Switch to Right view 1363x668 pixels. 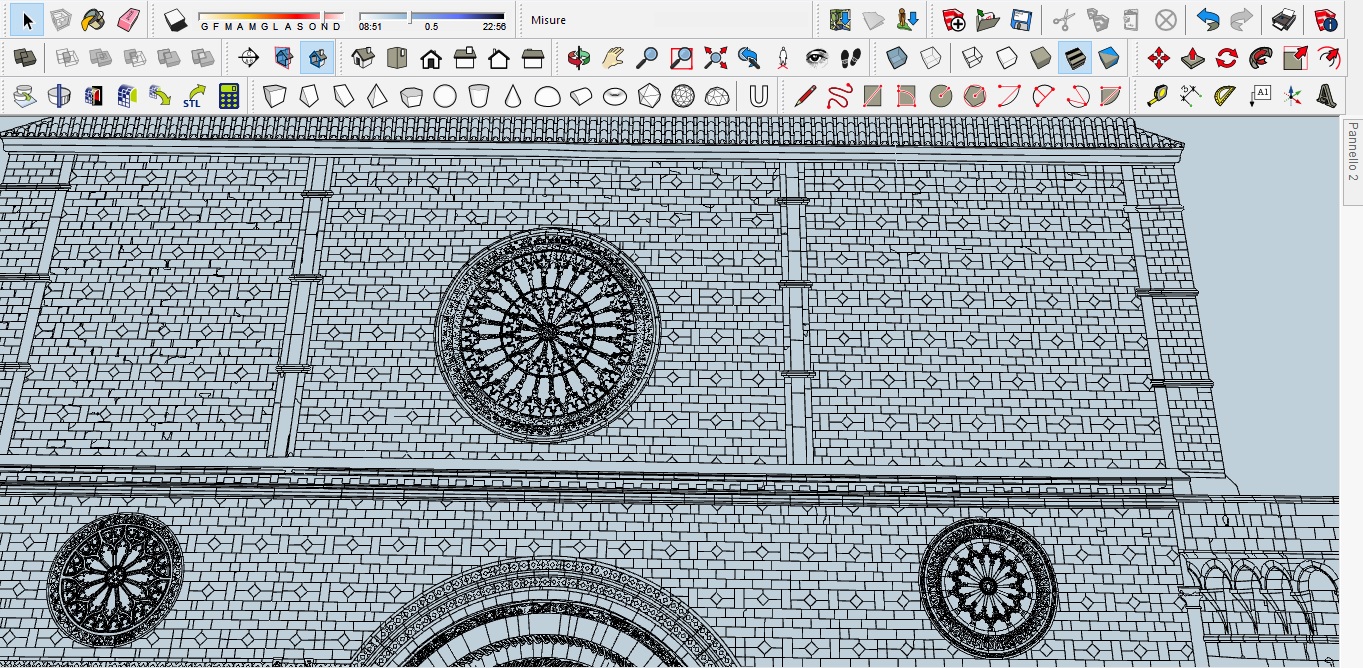[466, 58]
